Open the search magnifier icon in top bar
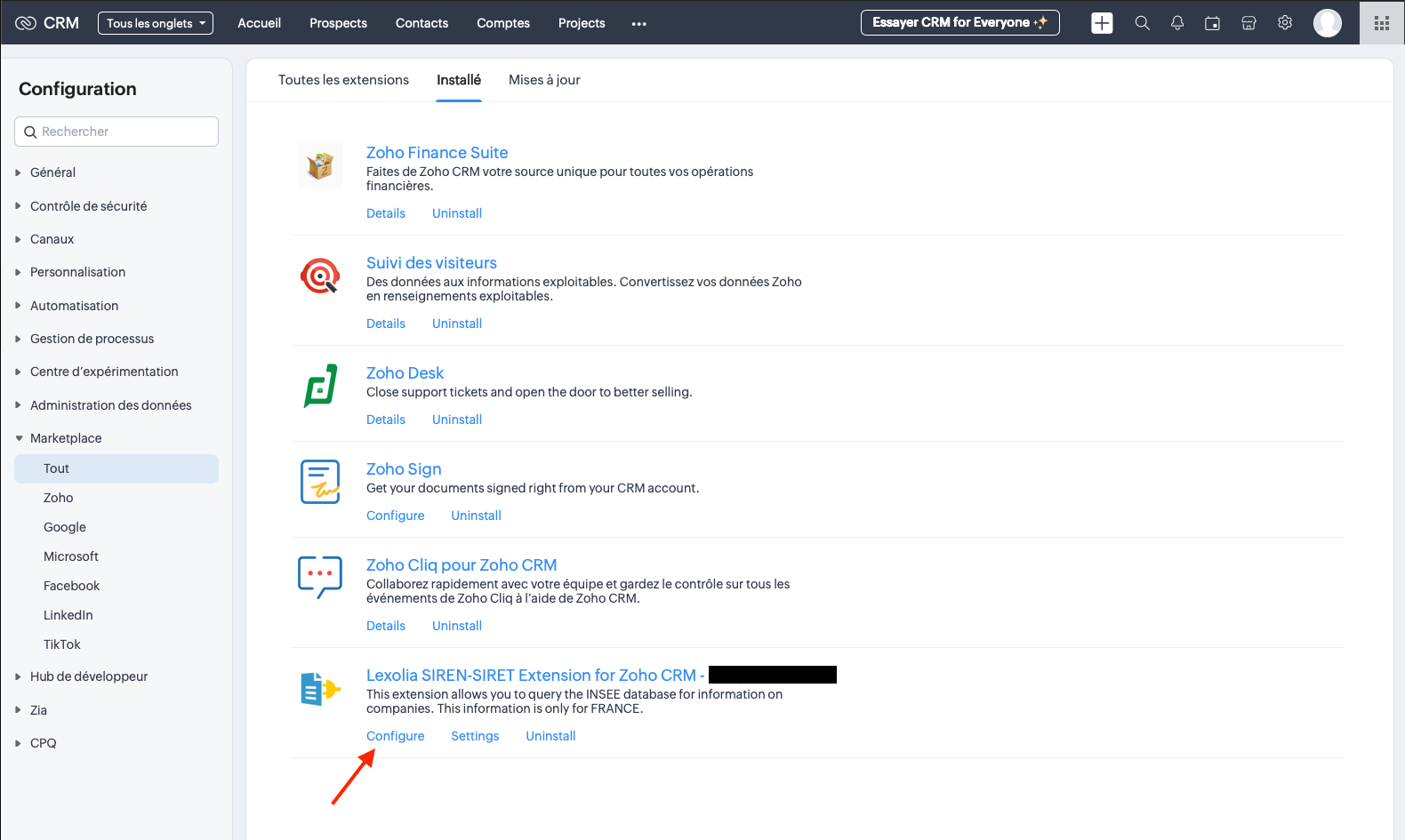The width and height of the screenshot is (1405, 840). click(1142, 23)
